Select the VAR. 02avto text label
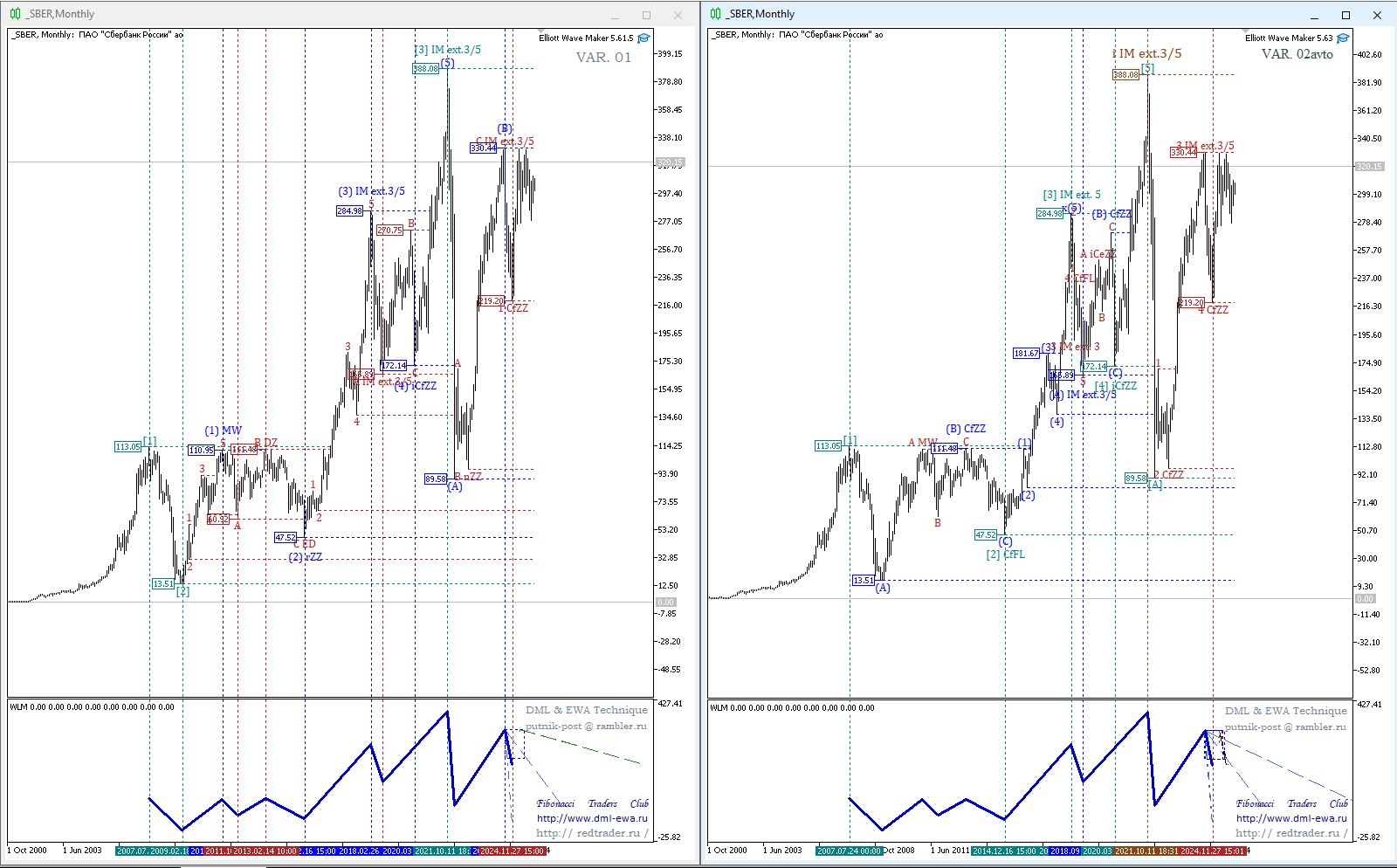 click(1297, 54)
